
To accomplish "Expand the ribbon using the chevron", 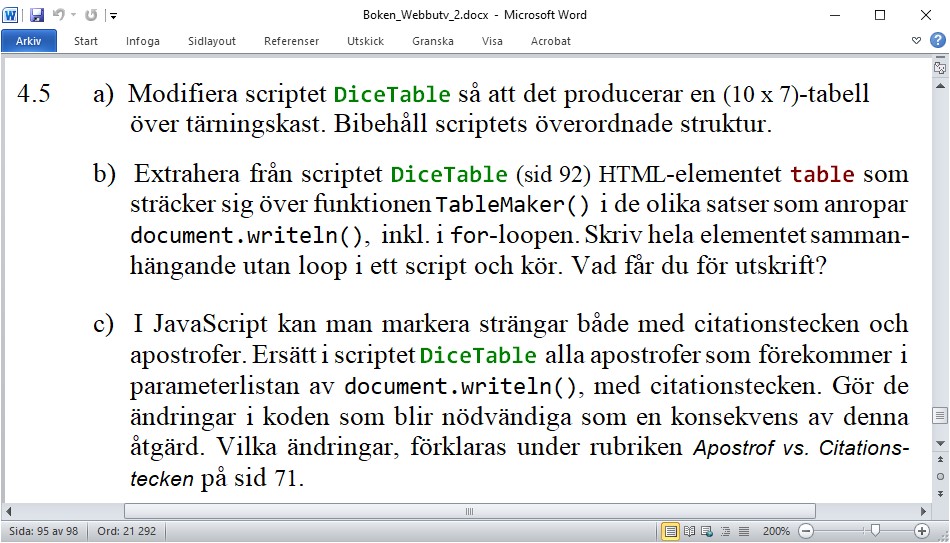I will tap(917, 41).
